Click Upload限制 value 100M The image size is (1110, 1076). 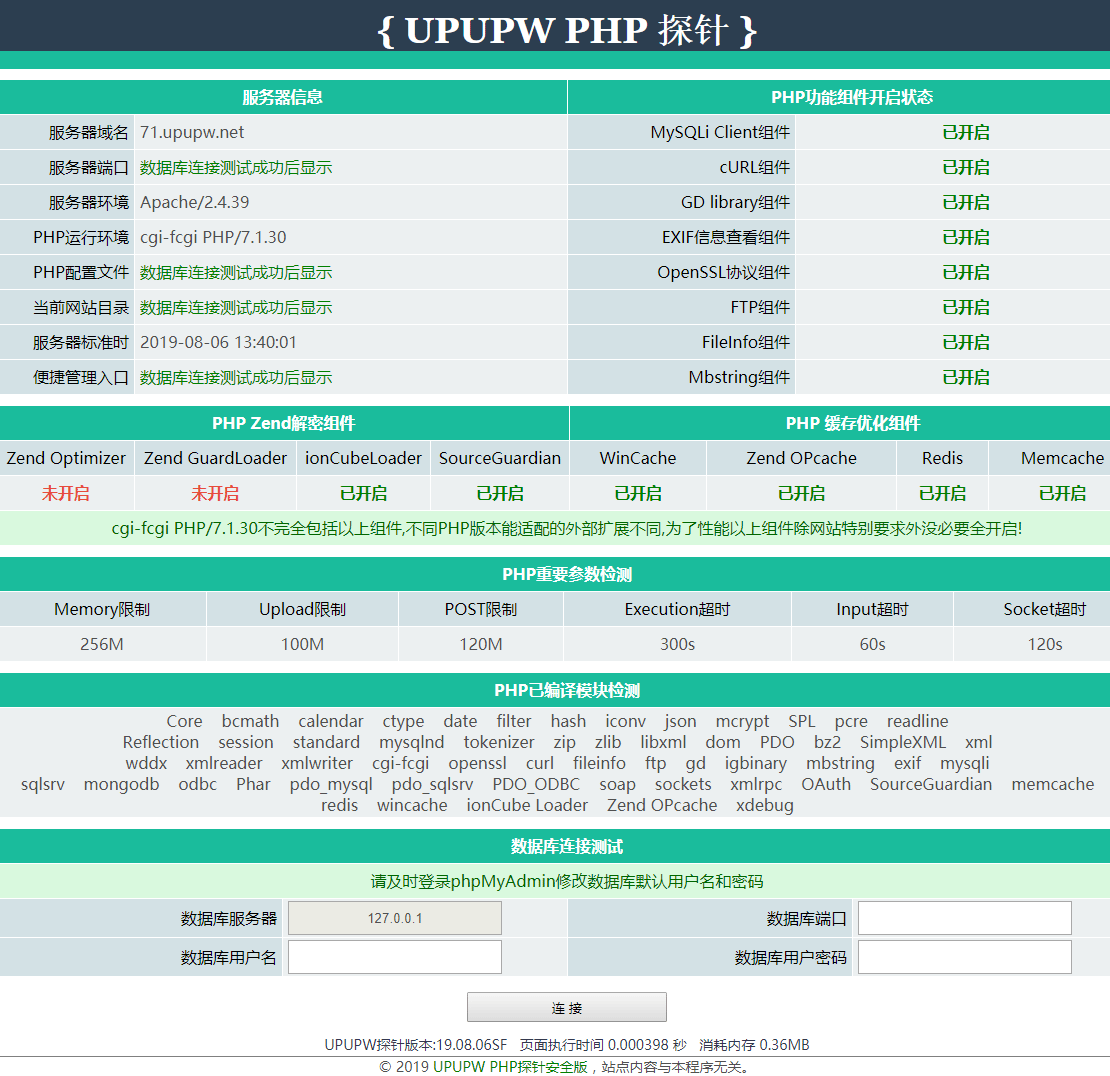(x=302, y=644)
